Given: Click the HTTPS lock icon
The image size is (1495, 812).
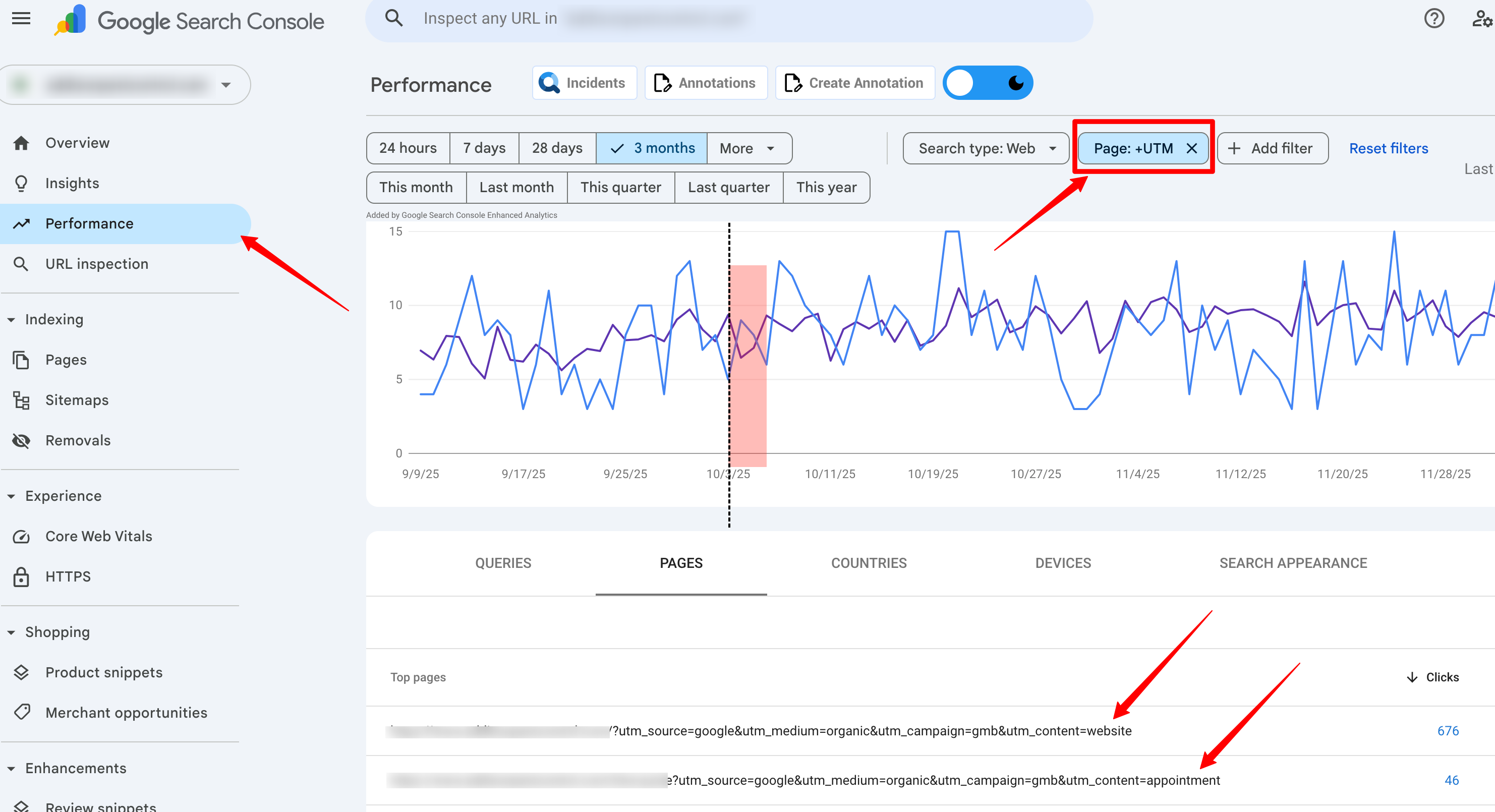Looking at the screenshot, I should click(22, 576).
